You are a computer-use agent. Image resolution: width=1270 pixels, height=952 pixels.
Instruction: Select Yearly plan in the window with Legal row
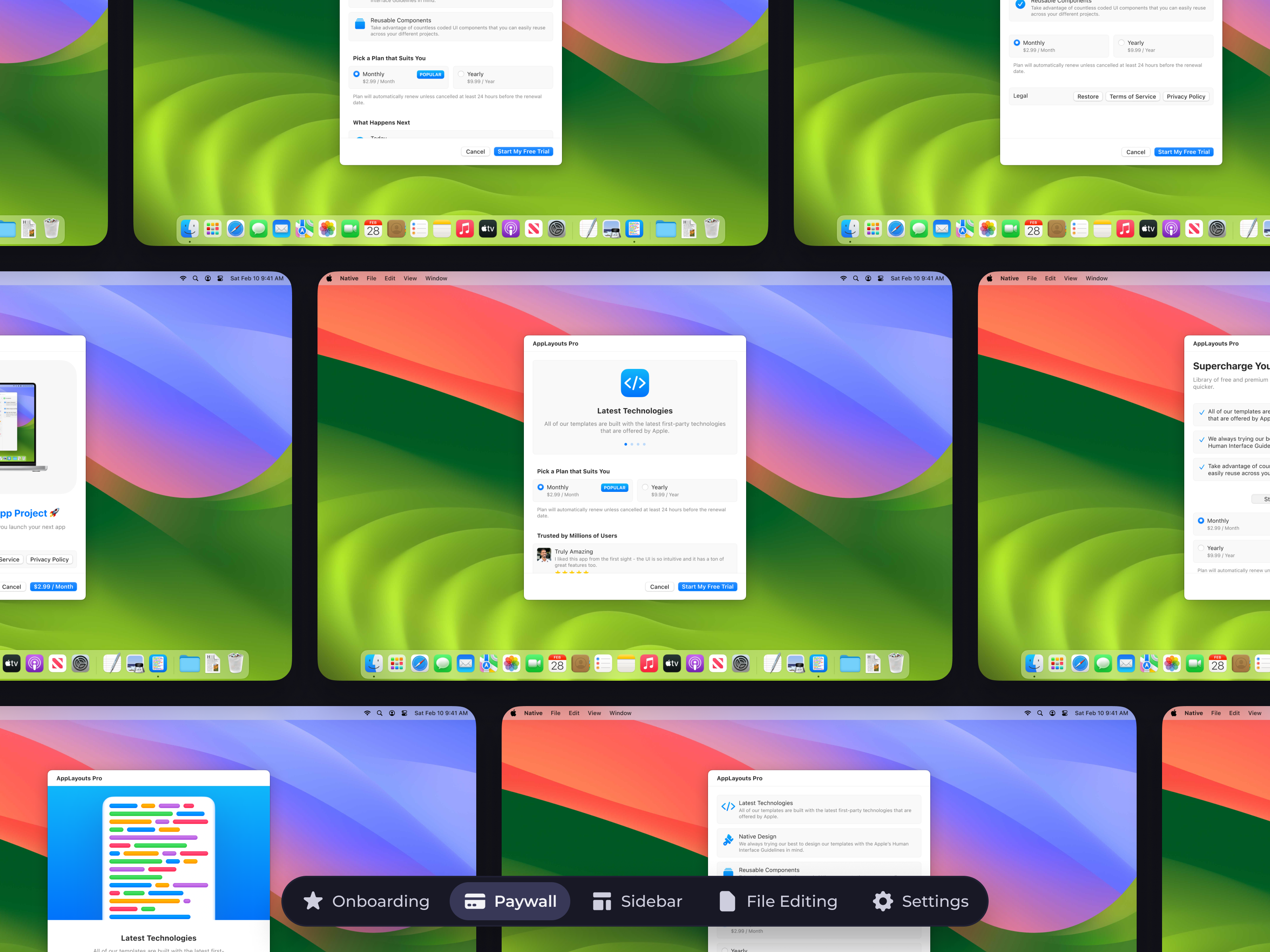[x=1163, y=46]
